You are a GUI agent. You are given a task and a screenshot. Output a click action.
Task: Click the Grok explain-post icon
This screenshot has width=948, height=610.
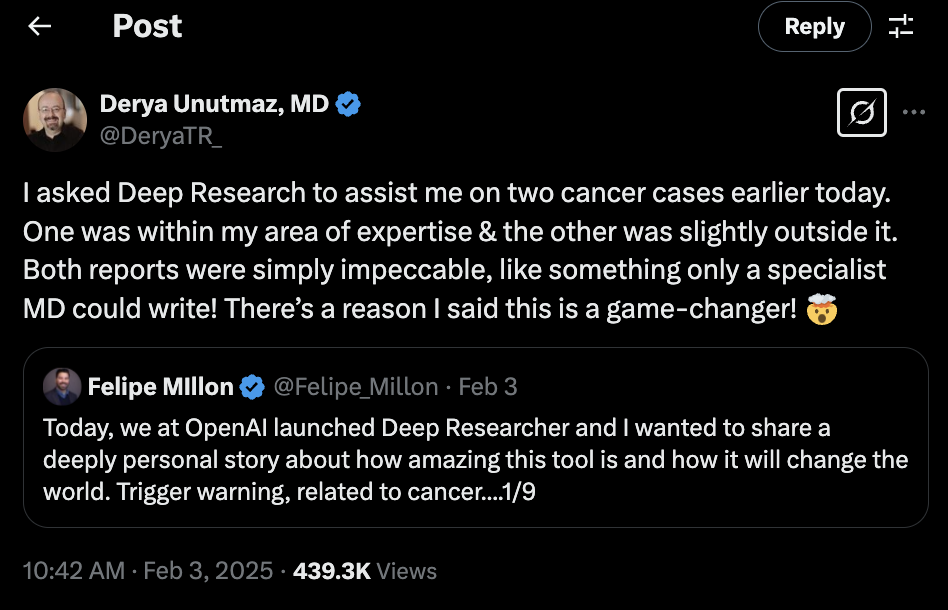point(861,112)
